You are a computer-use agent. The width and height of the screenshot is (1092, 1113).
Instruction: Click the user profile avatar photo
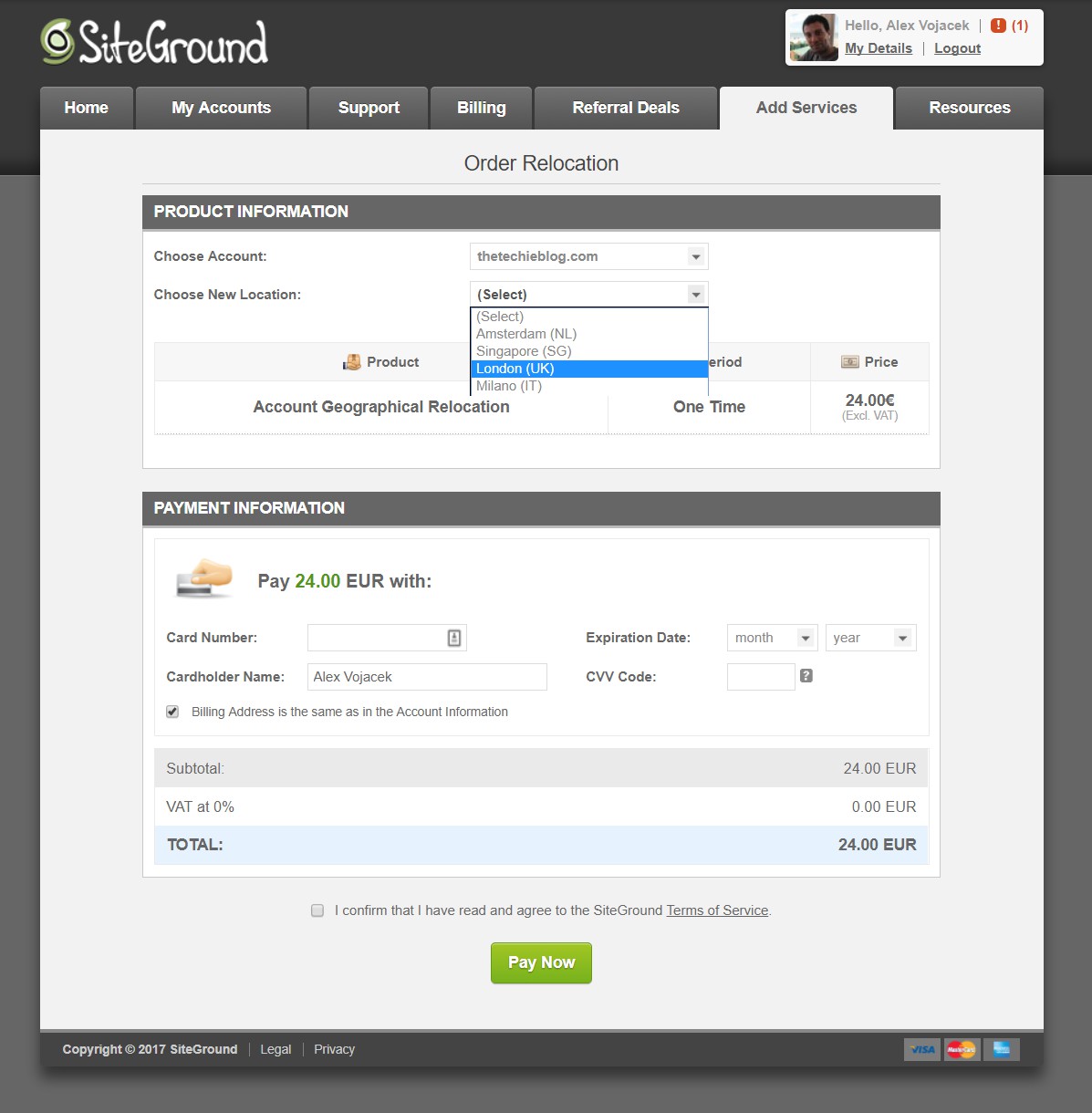tap(813, 38)
